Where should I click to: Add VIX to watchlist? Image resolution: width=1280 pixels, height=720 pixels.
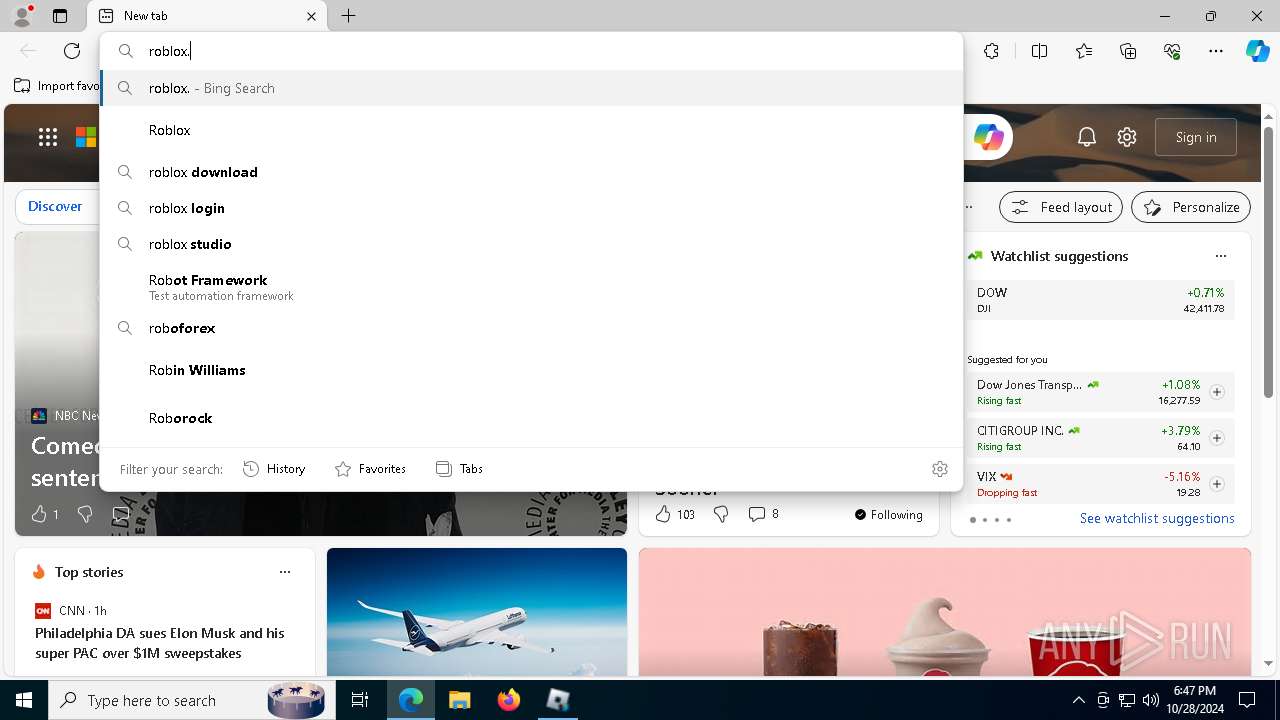tap(1217, 484)
